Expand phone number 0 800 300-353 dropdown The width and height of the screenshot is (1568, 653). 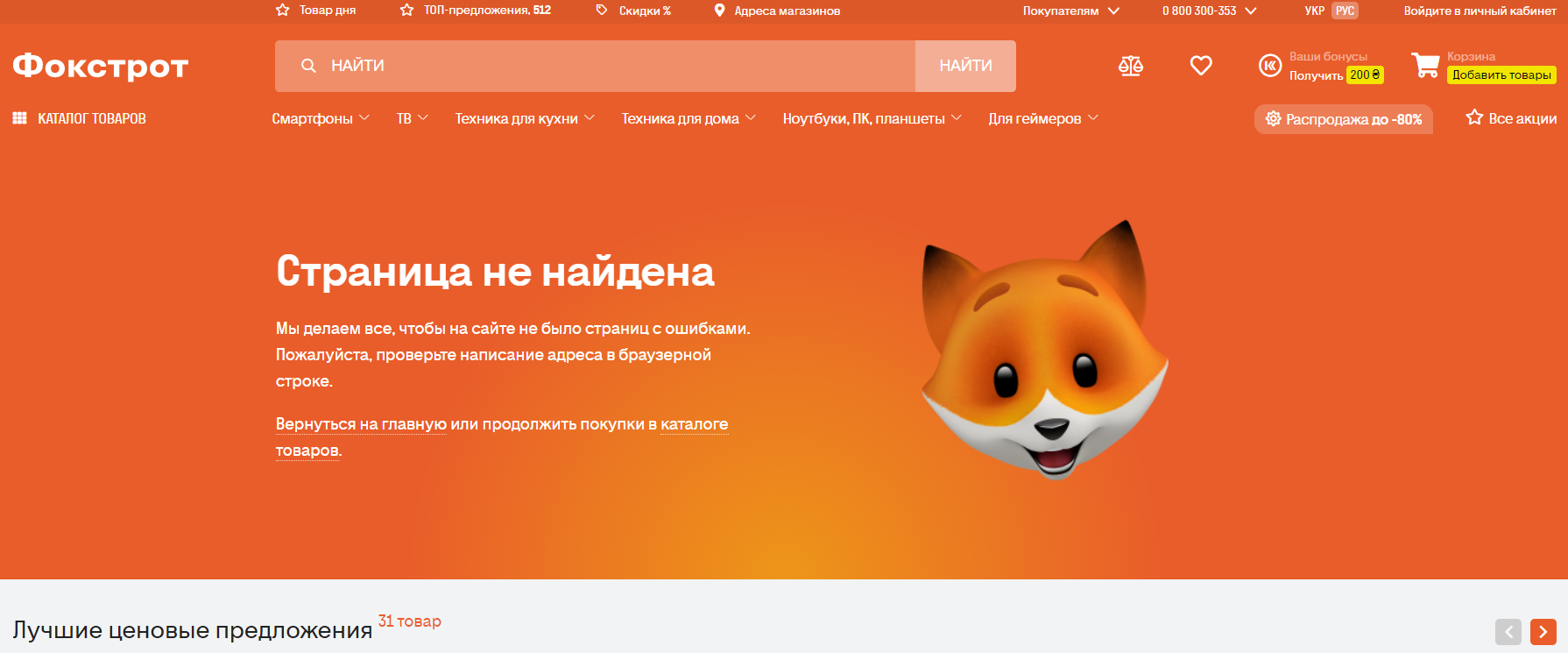(x=1209, y=11)
